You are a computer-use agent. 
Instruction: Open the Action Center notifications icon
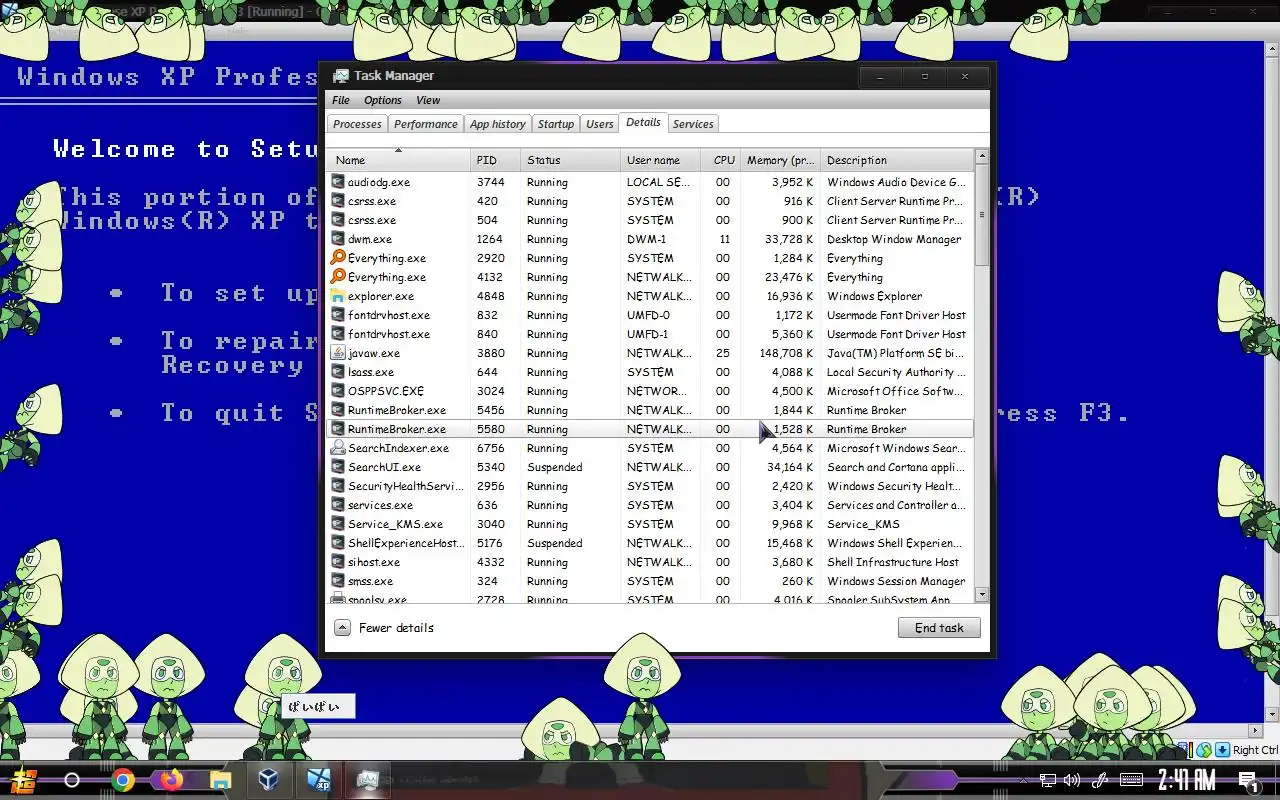pos(1248,780)
